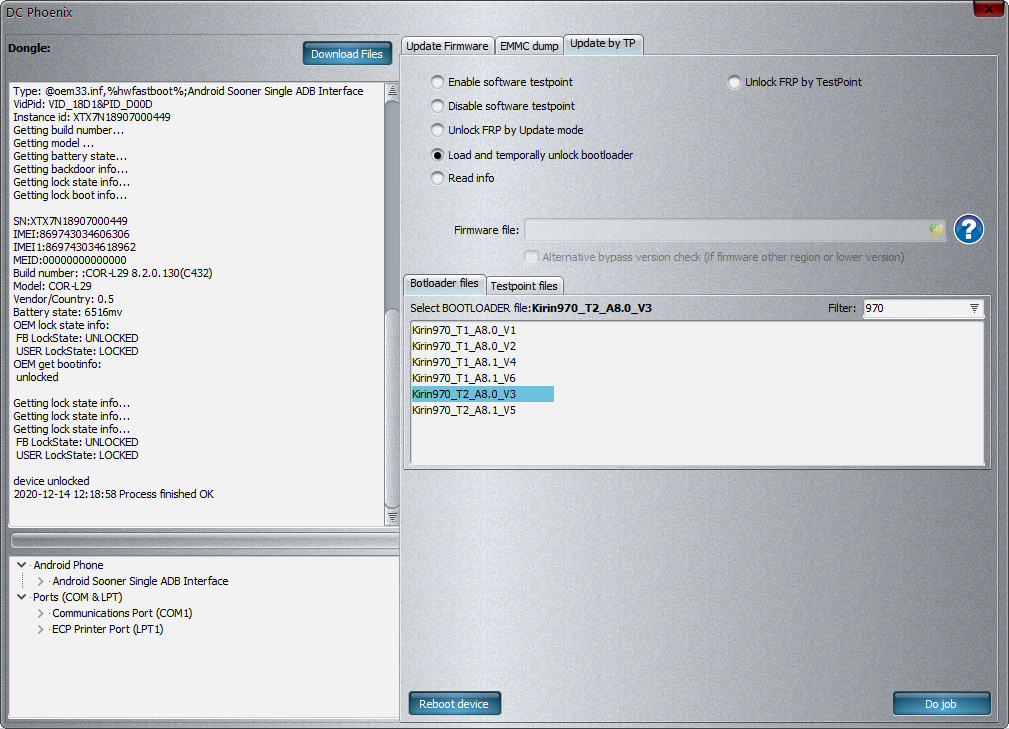
Task: Select Kirin970_T1_A8.1_V4 bootloader file
Action: (x=463, y=362)
